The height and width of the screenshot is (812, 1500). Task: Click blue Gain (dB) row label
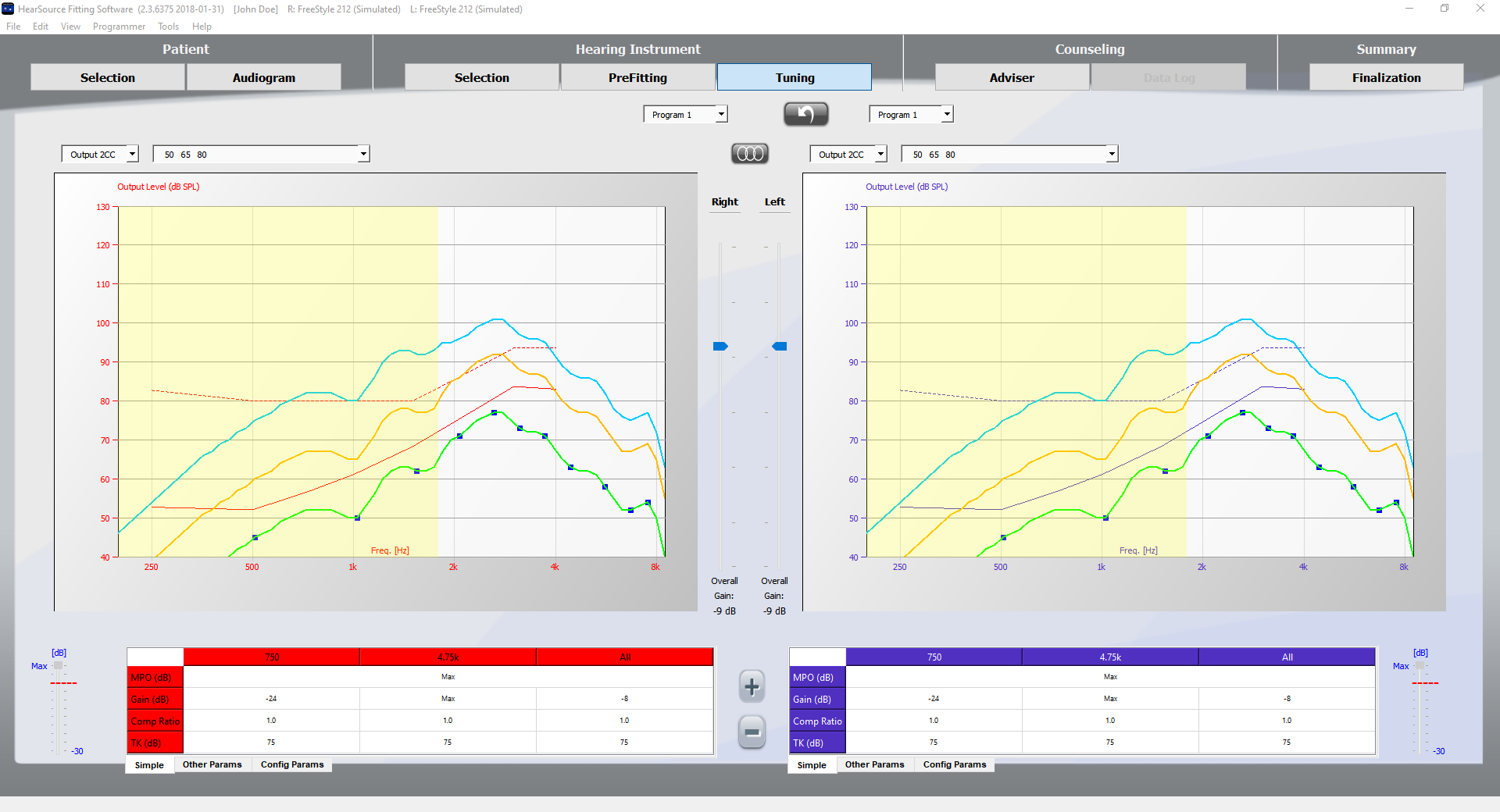(x=817, y=699)
